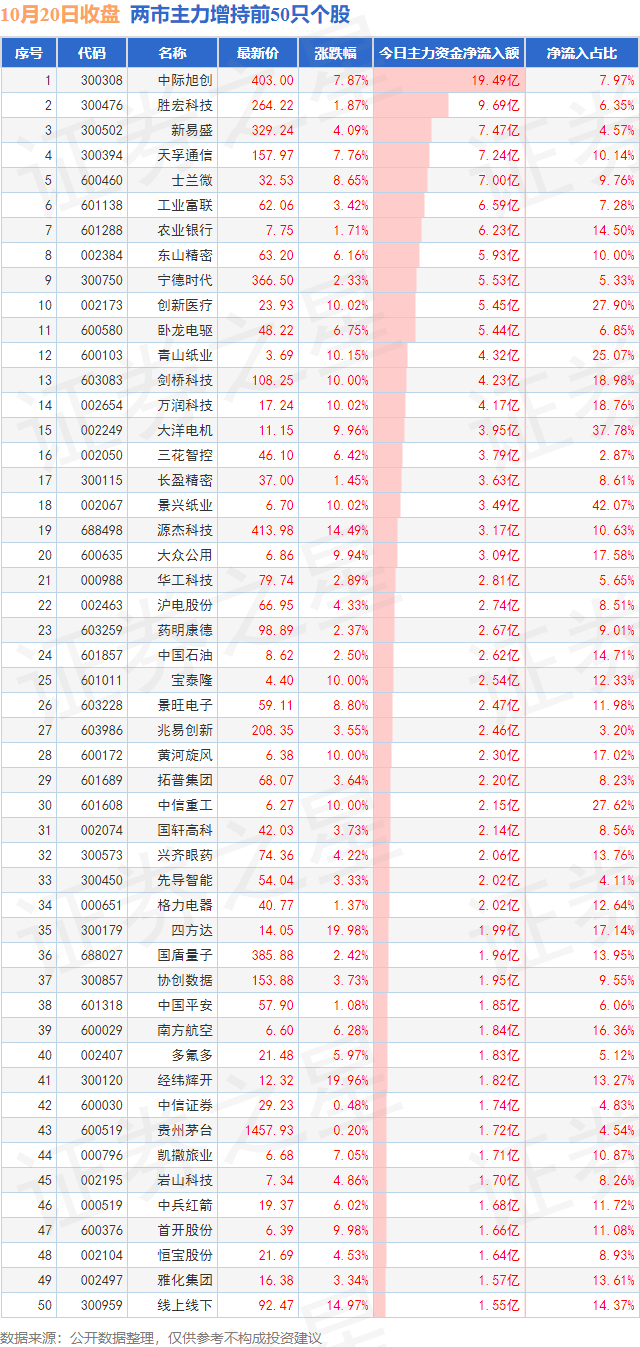Select 青山纸业 in the name column

click(185, 355)
